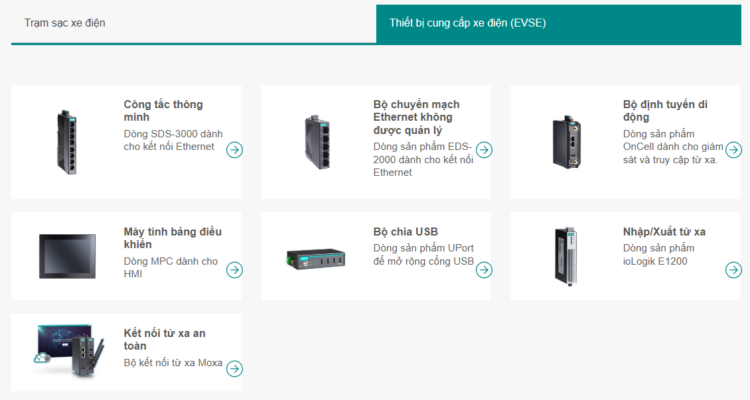Screen dimensions: 750x400
Task: Select the Thiết bị cung cấp xe điện (EVSE) tab
Action: [x=559, y=24]
